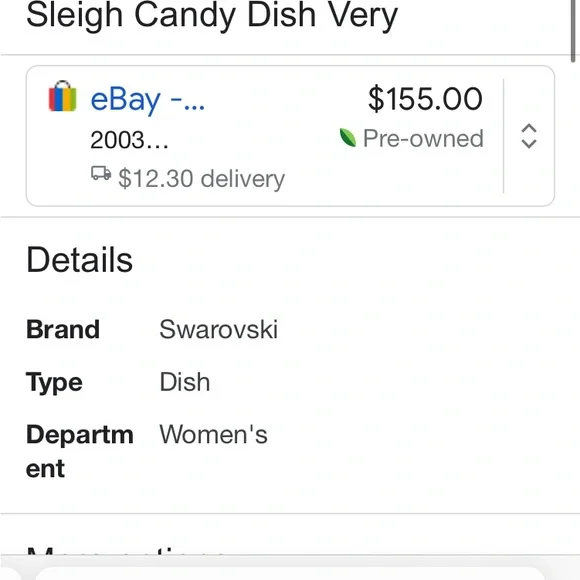The width and height of the screenshot is (580, 580).
Task: Select the Swarovski brand value
Action: [218, 329]
